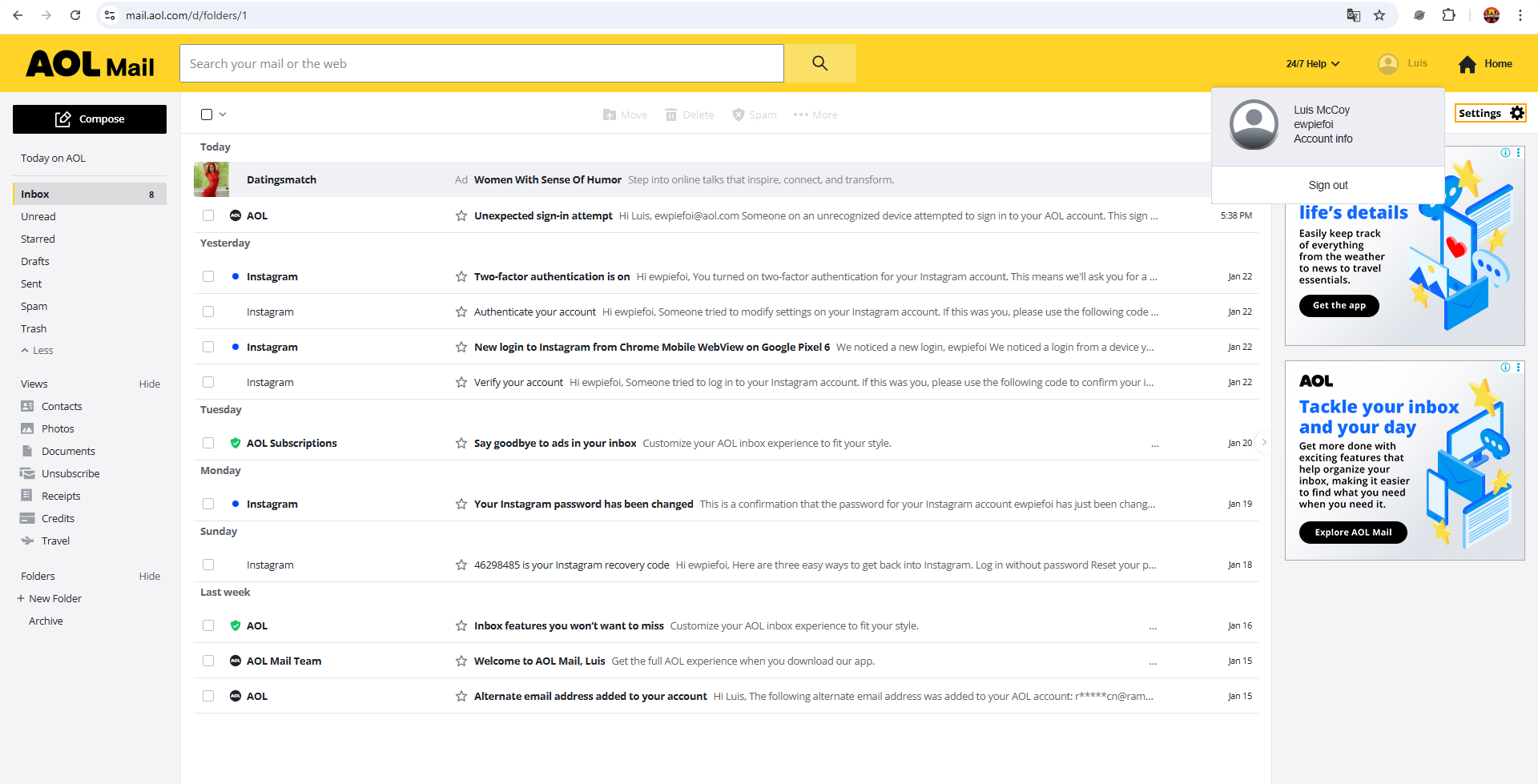Star the Unexpected sign-in attempt email

461,215
